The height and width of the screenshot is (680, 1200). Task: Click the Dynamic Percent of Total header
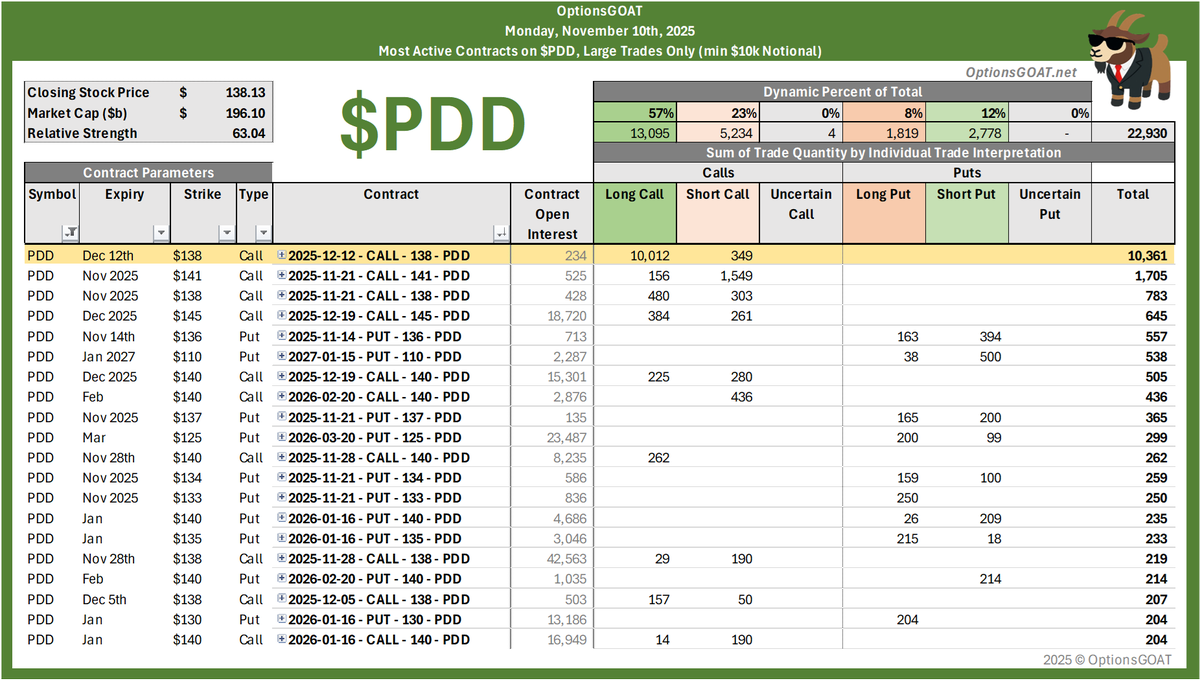(x=842, y=92)
